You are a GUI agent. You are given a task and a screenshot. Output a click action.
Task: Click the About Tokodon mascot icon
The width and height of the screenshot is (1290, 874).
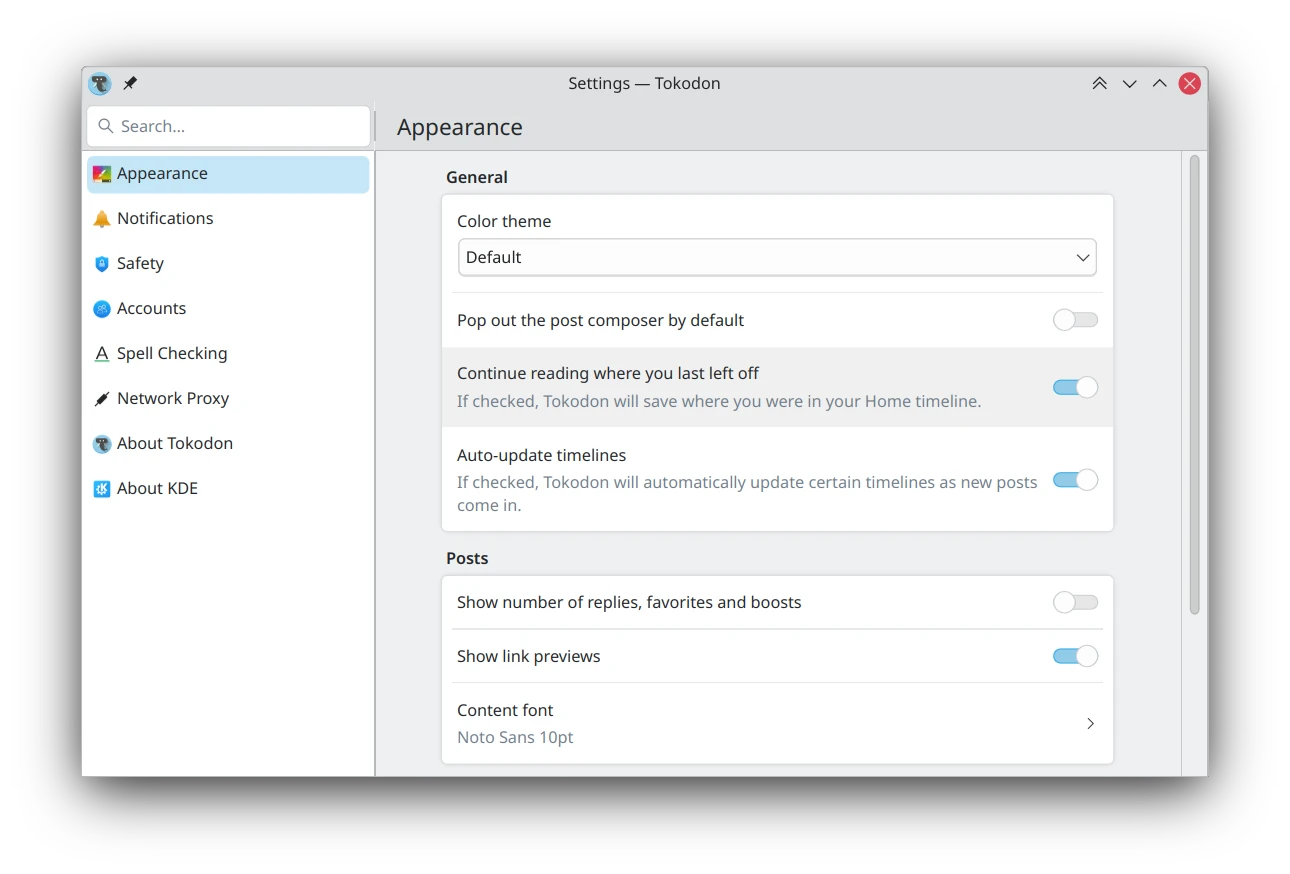pos(101,444)
